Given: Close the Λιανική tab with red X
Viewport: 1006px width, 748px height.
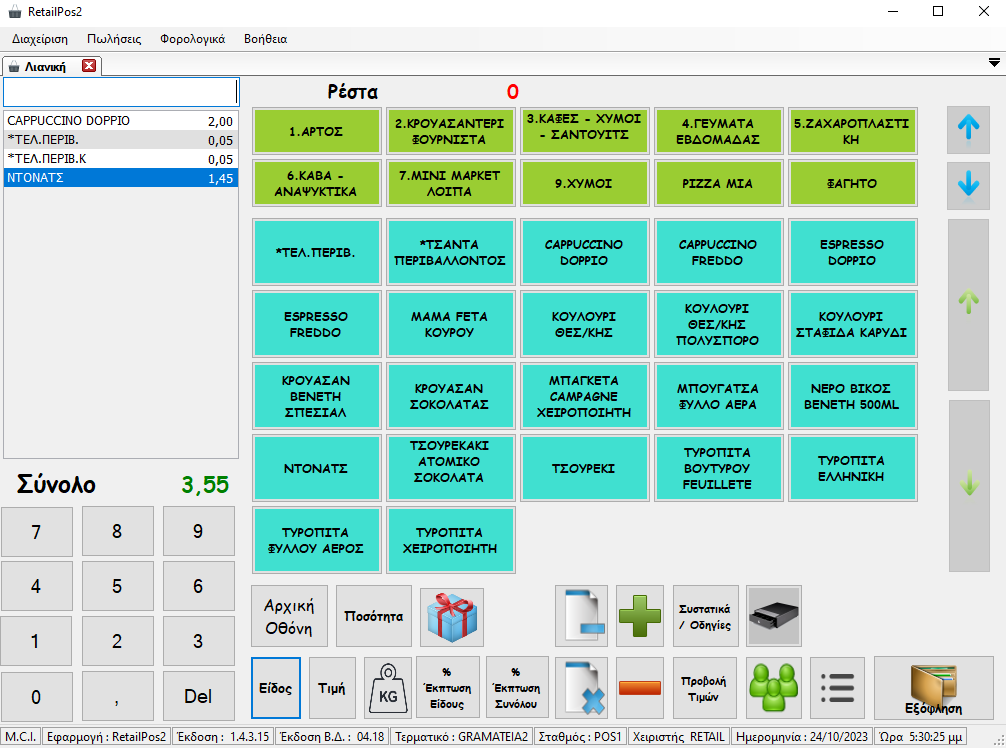Looking at the screenshot, I should (89, 65).
